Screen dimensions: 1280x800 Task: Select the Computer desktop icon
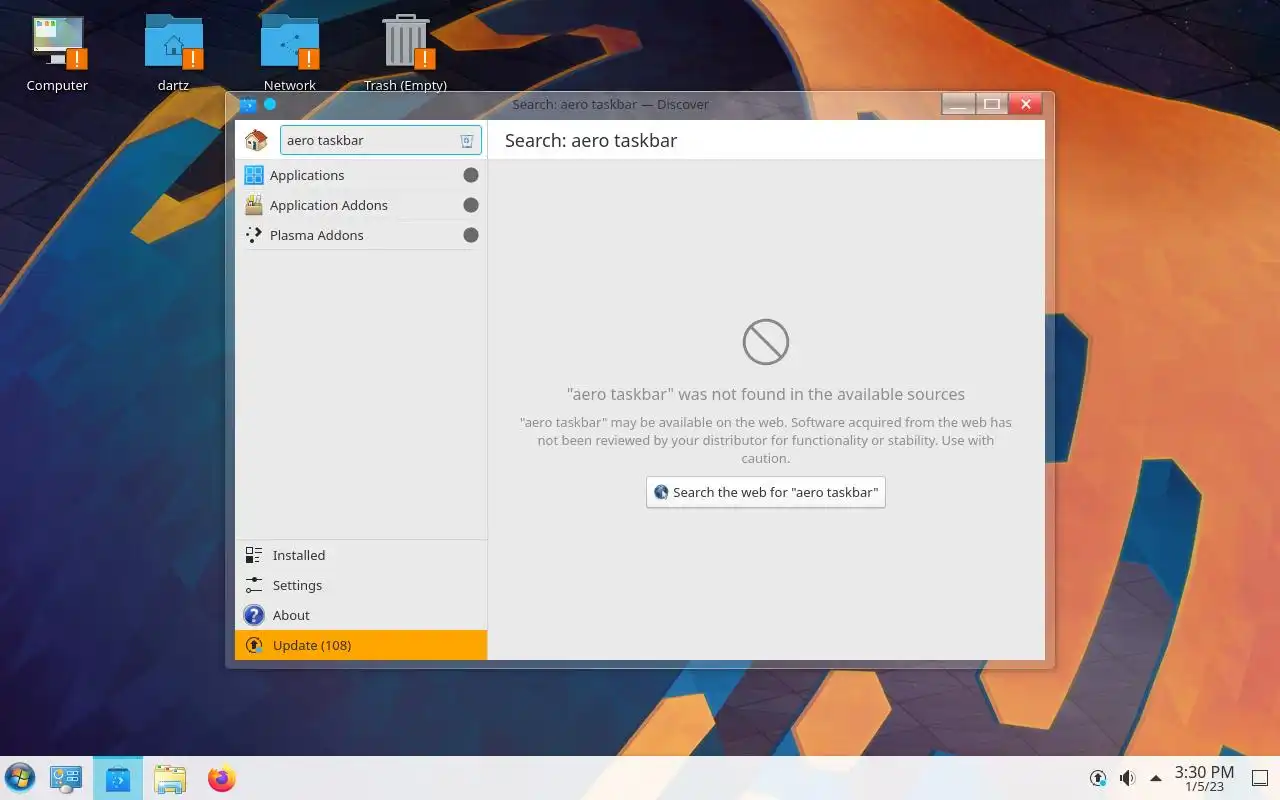(57, 54)
